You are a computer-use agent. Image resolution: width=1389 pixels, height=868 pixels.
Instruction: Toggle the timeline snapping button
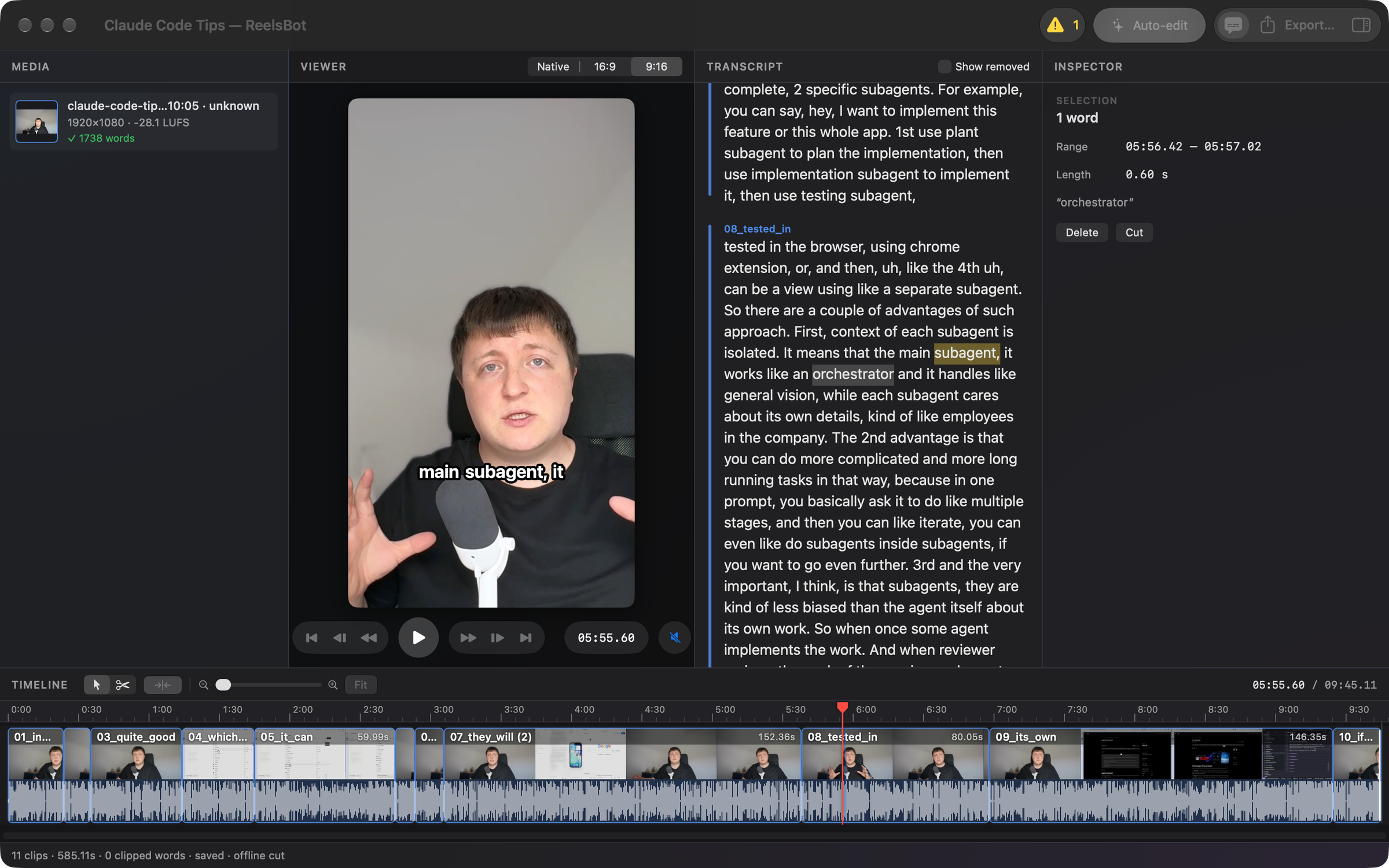coord(163,685)
